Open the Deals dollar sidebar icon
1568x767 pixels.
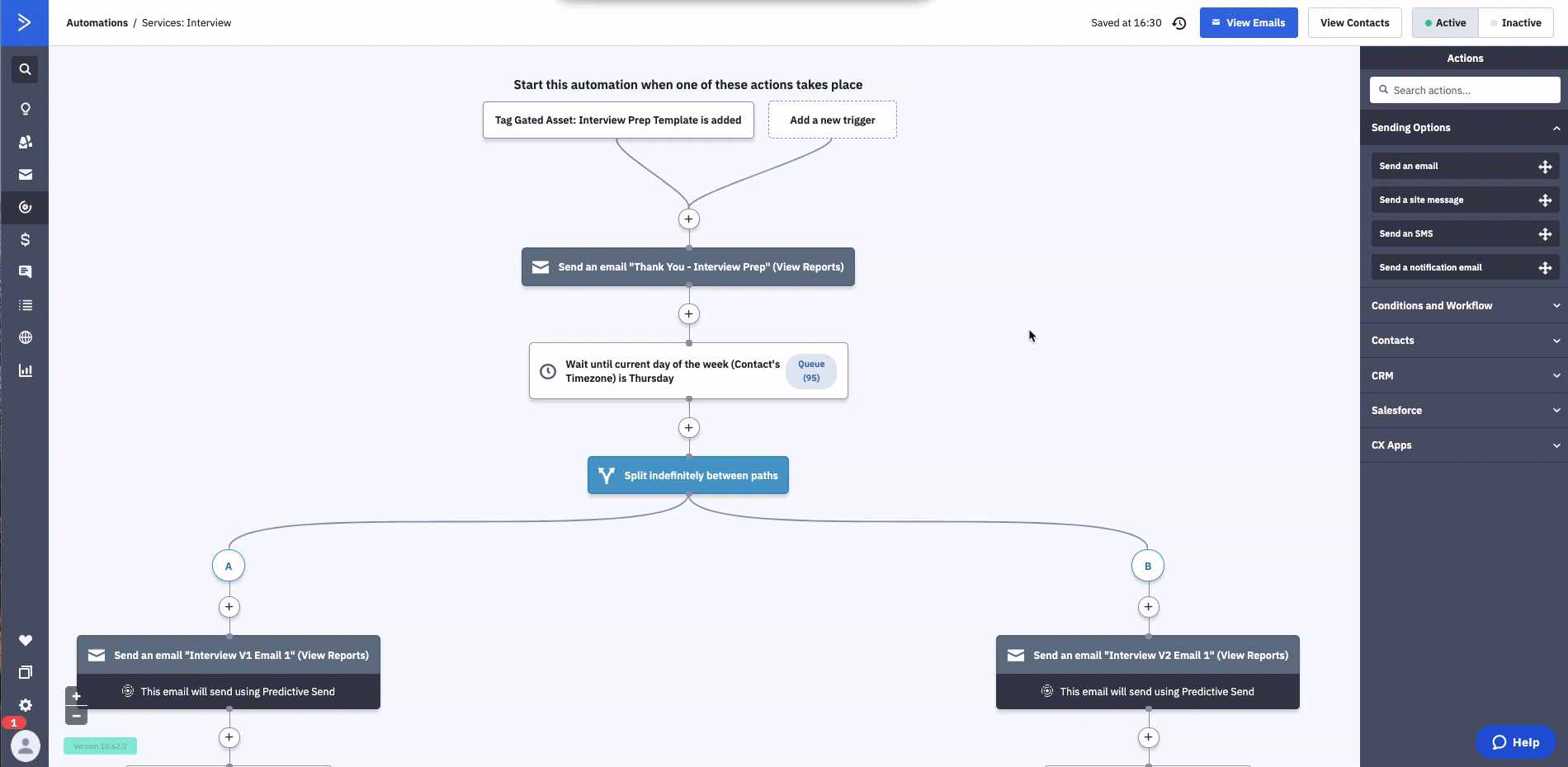pyautogui.click(x=25, y=239)
